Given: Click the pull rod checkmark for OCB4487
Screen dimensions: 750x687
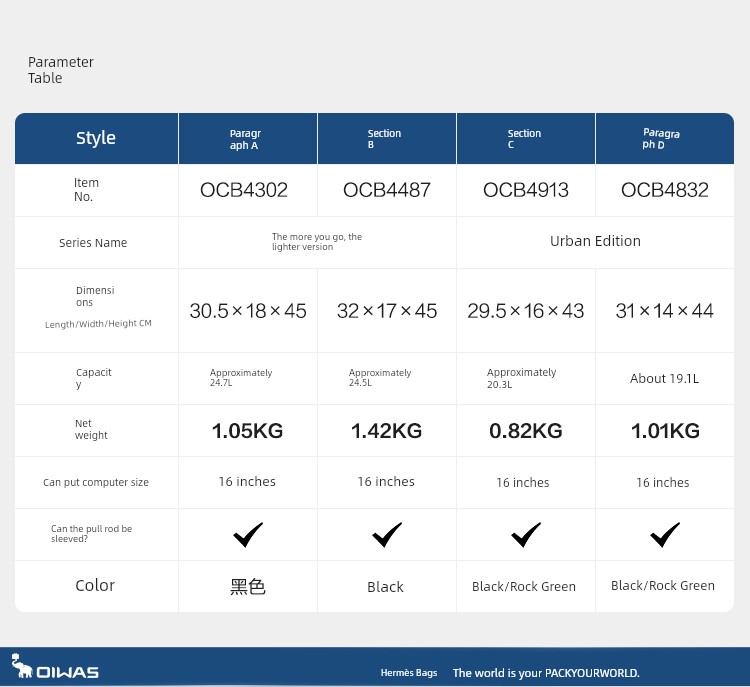Looking at the screenshot, I should tap(387, 535).
